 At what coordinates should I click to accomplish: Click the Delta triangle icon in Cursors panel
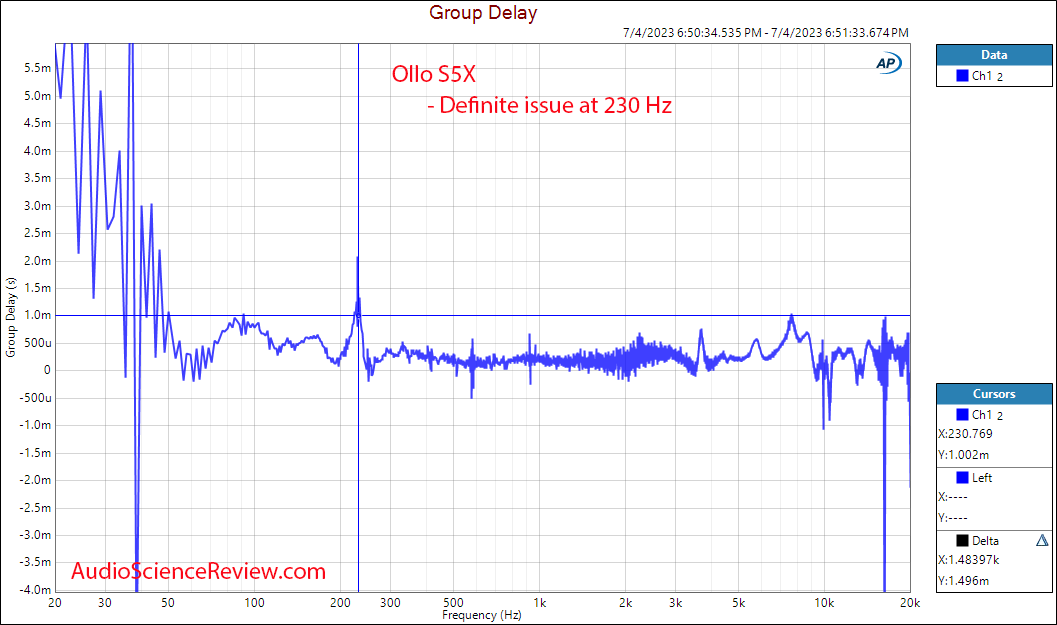[x=1042, y=540]
